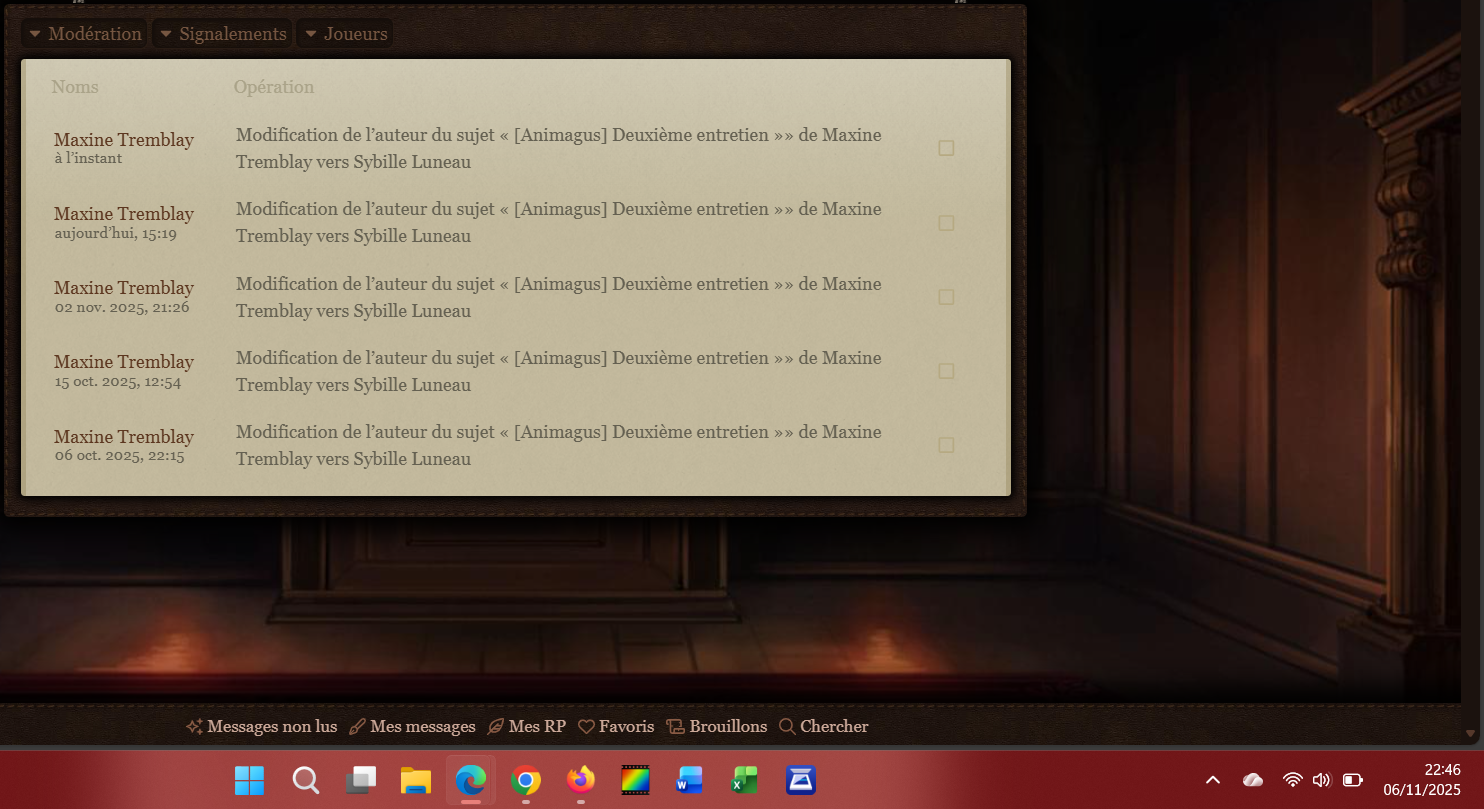The height and width of the screenshot is (809, 1484).
Task: Click Maxine Tremblay name on 15 oct. entry
Action: (124, 362)
